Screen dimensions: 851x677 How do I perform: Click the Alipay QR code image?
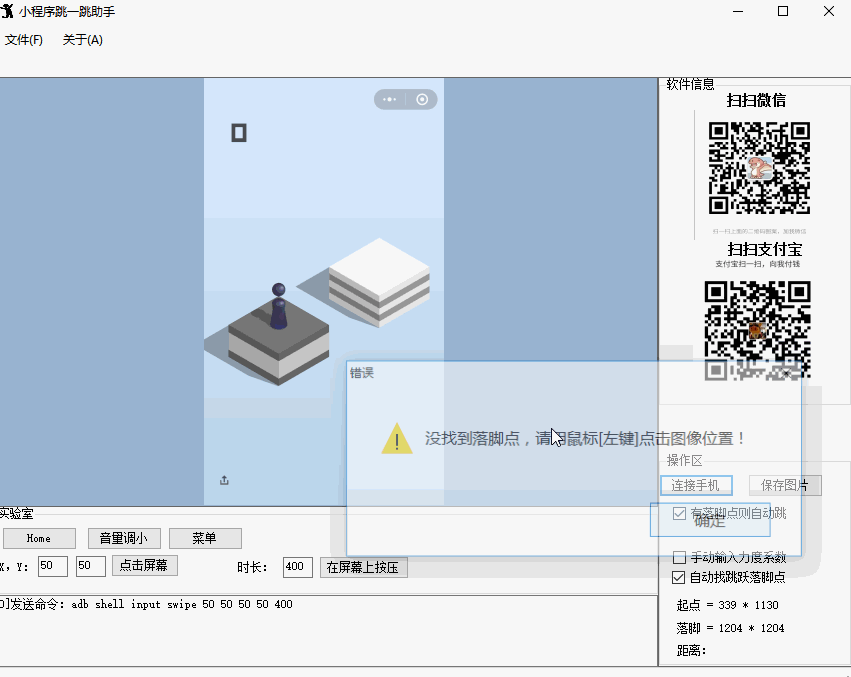pyautogui.click(x=758, y=330)
